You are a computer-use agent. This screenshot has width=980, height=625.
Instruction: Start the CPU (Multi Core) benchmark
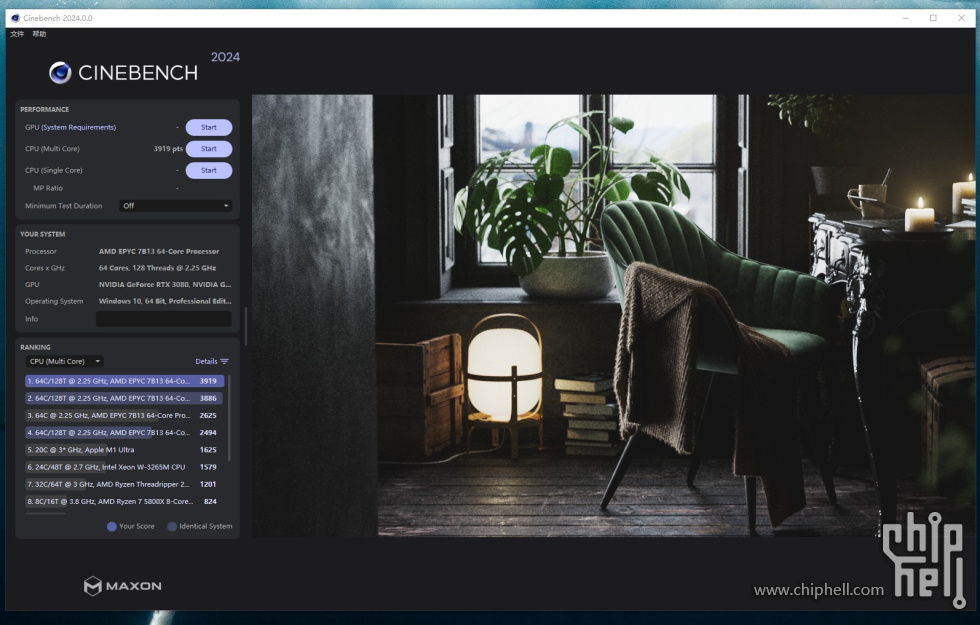pos(208,148)
